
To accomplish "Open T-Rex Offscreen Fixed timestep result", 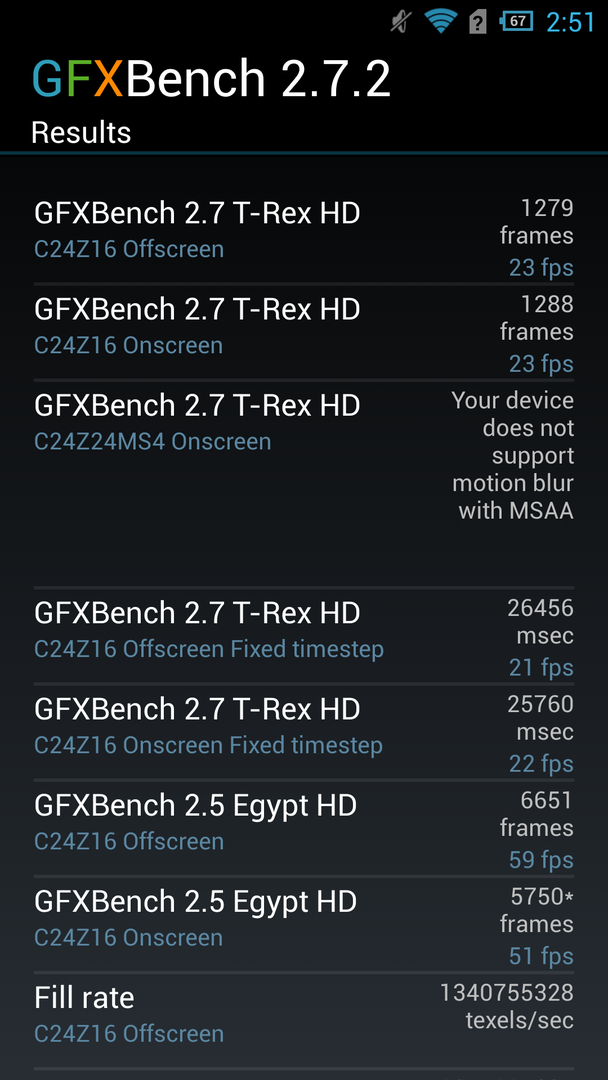I will (x=209, y=630).
